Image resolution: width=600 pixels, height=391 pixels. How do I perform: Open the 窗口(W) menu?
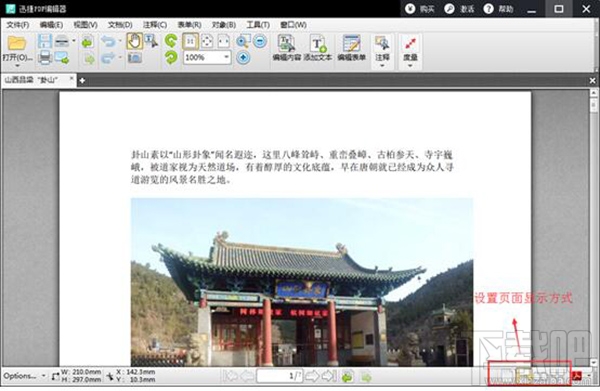(293, 25)
